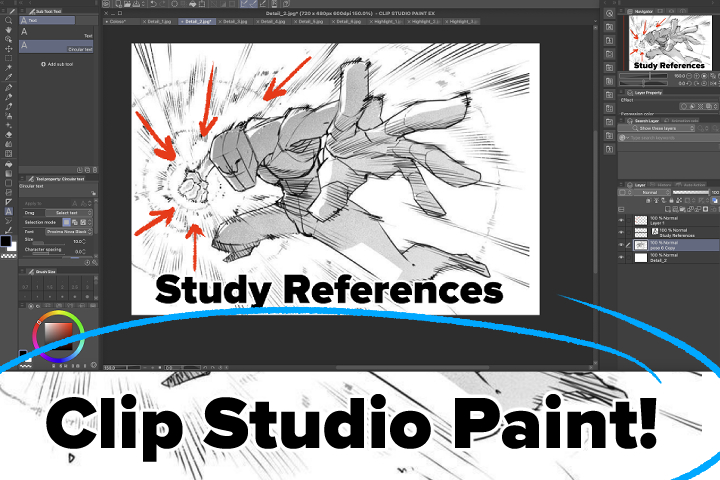Toggle Lock layer icon in Layer panel

(x=671, y=201)
